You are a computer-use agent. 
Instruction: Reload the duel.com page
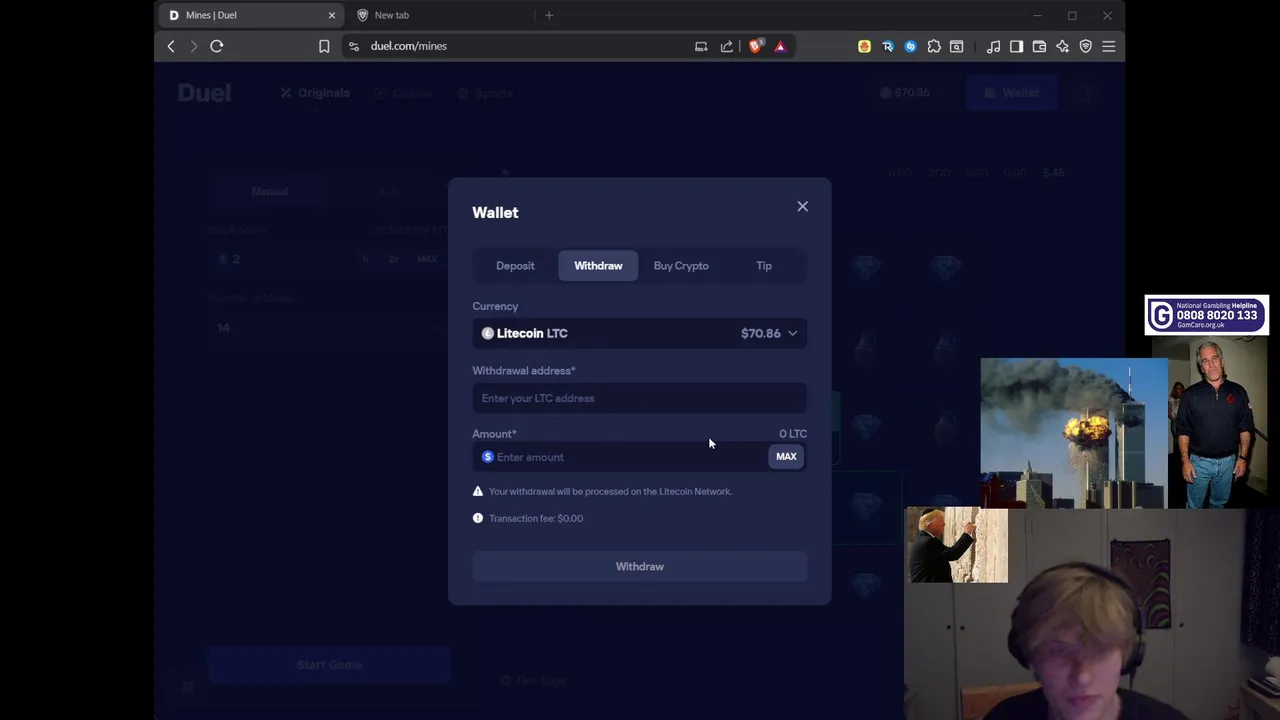217,46
